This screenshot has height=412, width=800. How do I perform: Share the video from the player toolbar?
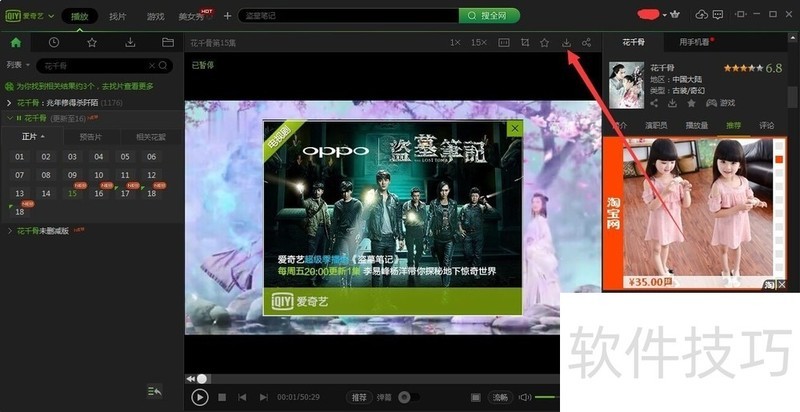click(x=587, y=43)
